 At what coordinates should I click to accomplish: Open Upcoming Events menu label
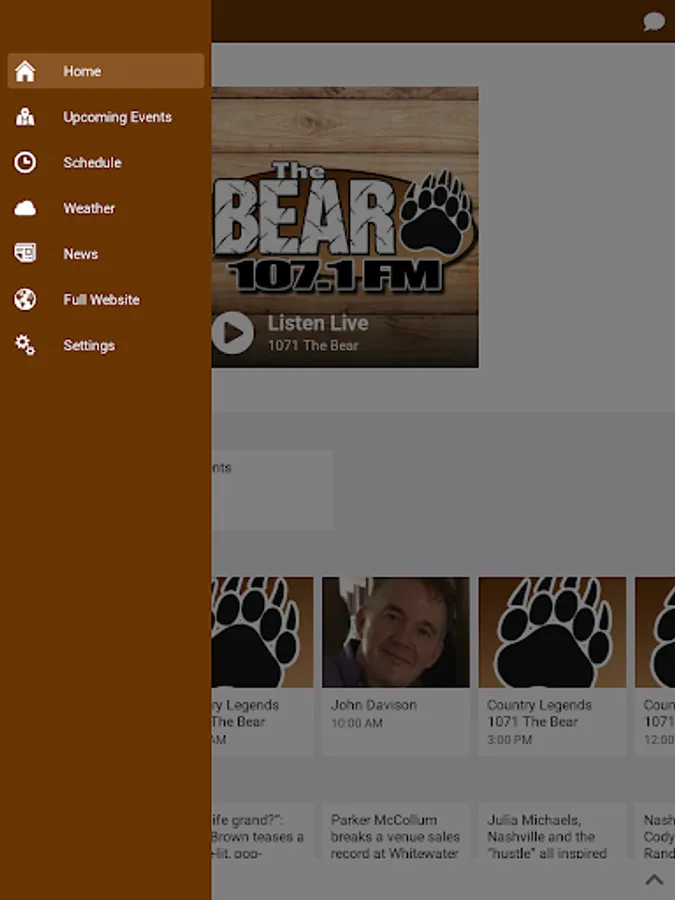(117, 117)
